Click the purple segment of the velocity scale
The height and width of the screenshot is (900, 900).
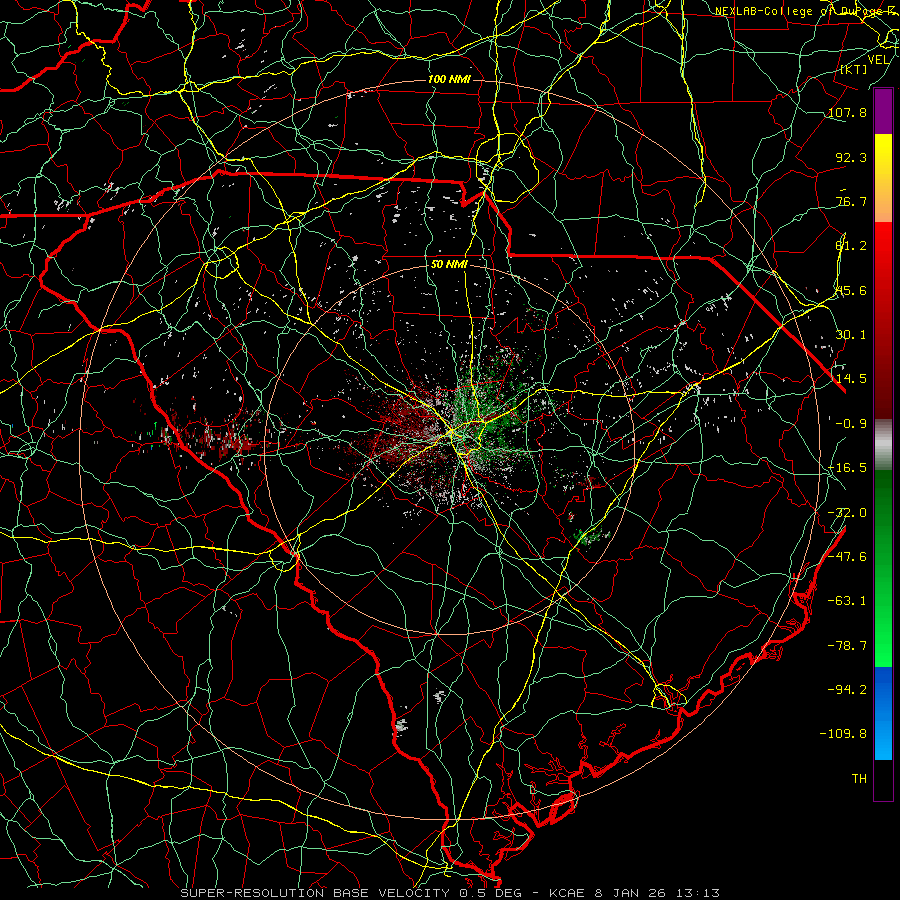[x=883, y=111]
